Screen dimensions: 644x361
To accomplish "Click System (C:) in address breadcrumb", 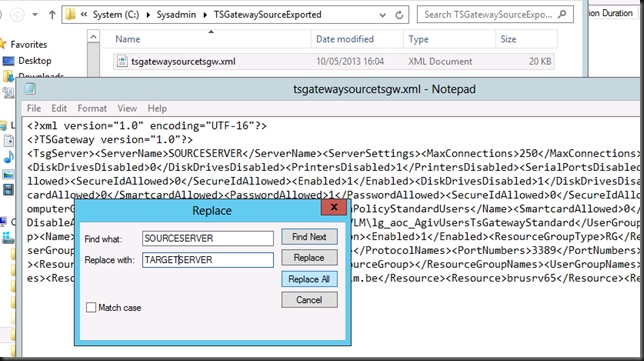I will point(116,15).
